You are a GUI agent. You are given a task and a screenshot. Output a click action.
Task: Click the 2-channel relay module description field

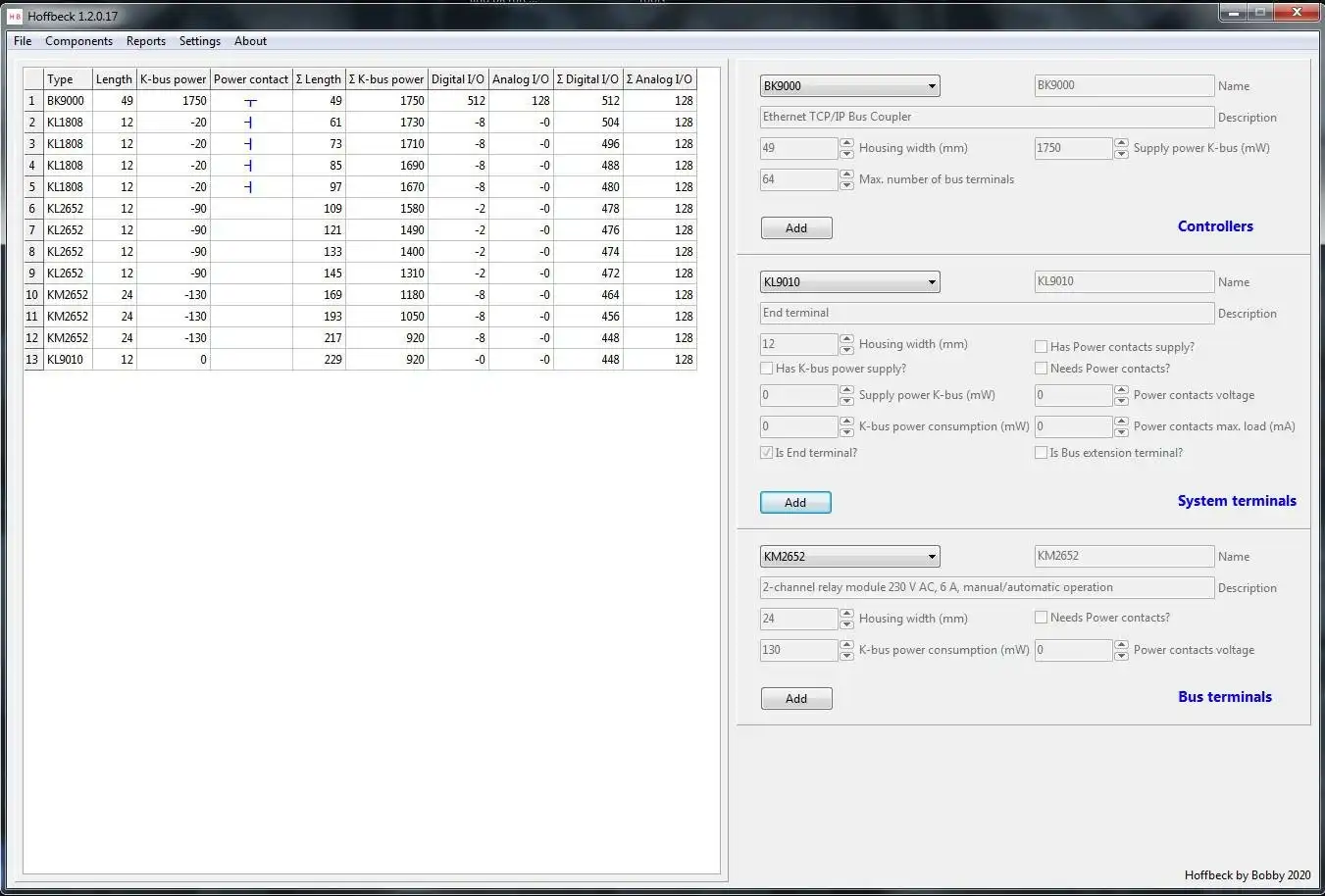[x=987, y=587]
